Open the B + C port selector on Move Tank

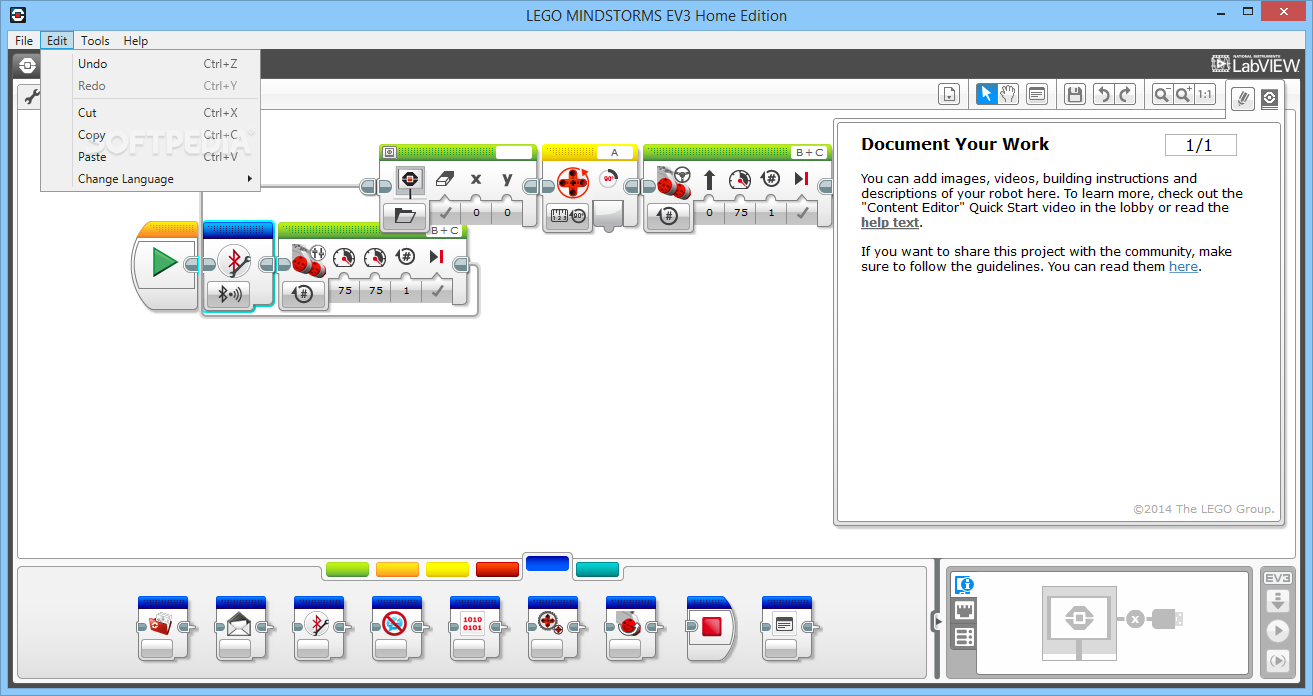pos(444,230)
